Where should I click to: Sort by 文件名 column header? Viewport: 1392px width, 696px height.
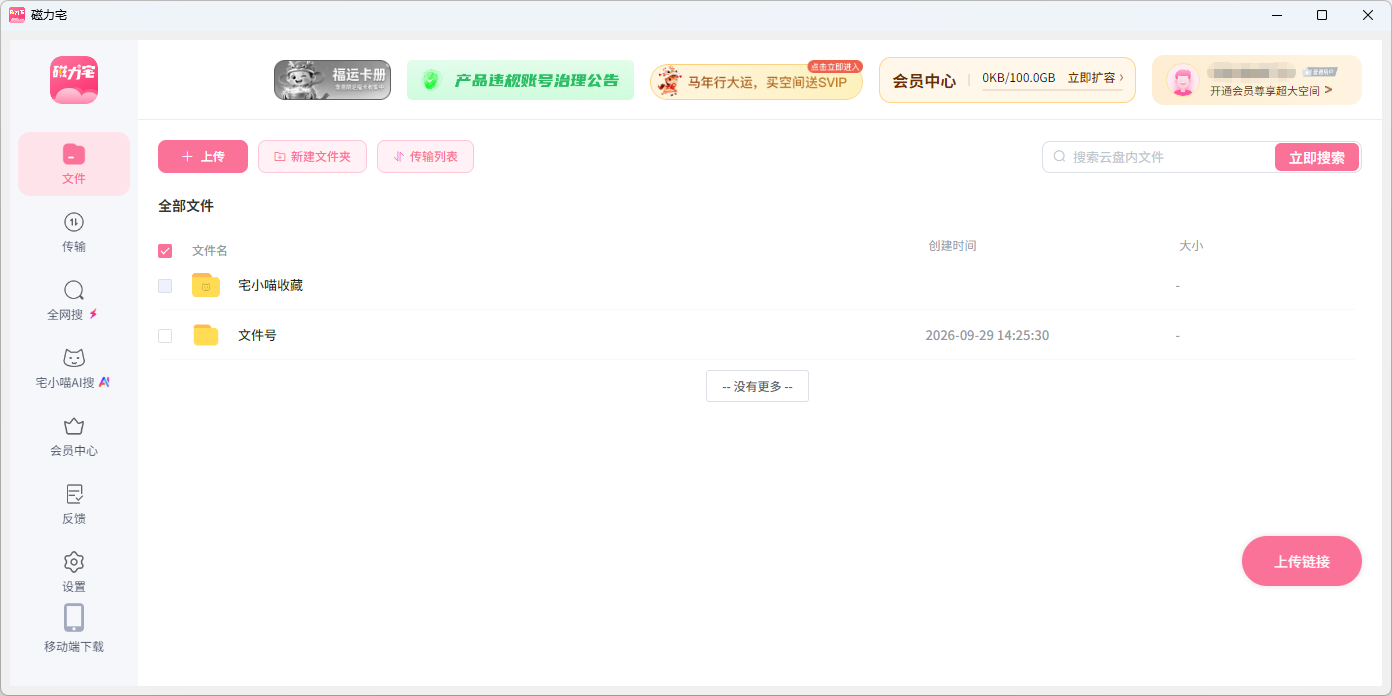(x=210, y=251)
